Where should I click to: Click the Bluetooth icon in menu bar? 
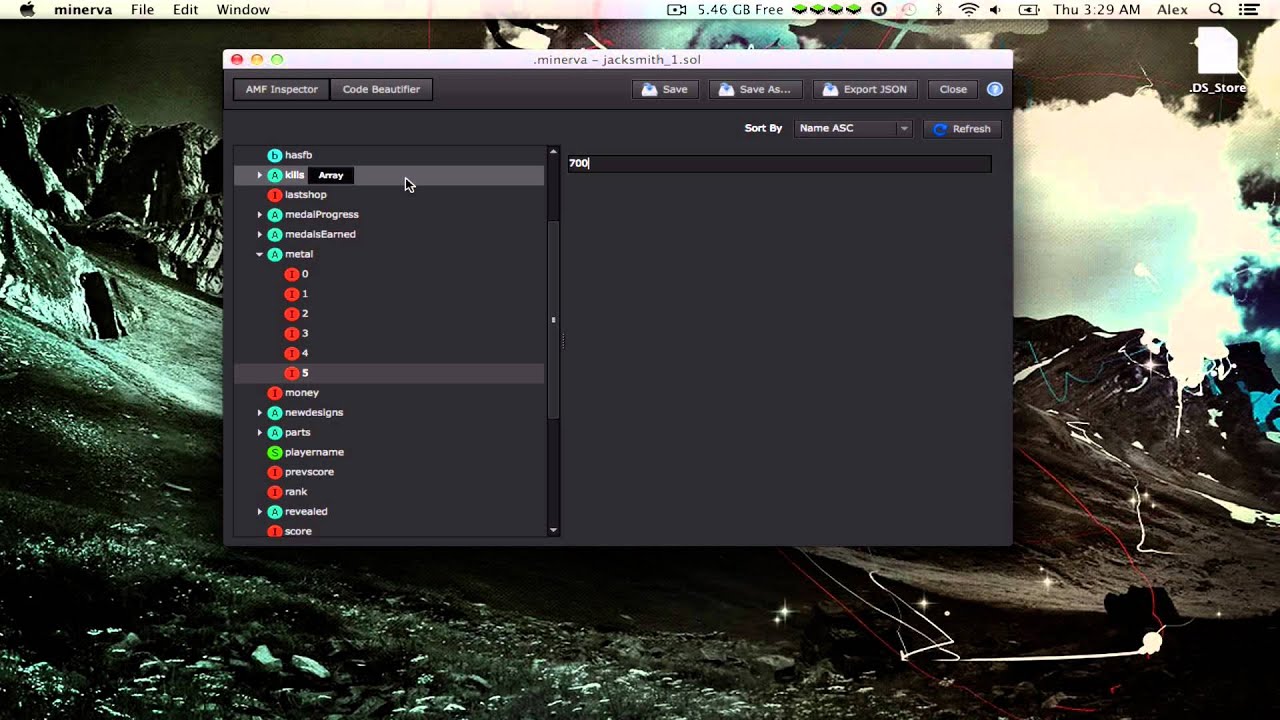938,9
